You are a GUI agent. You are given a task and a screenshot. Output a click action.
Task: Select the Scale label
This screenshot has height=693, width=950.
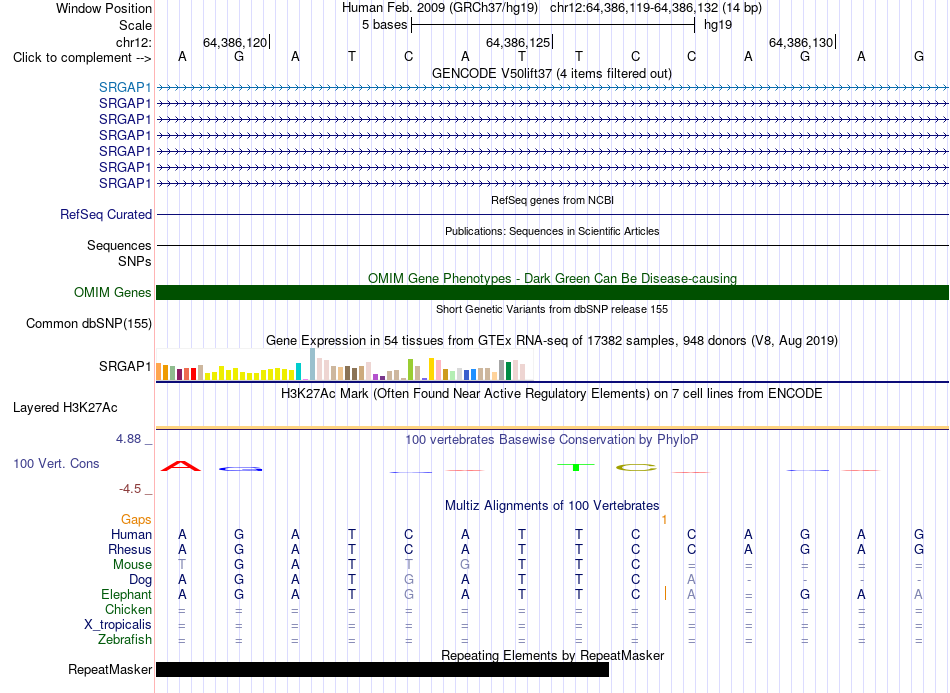[135, 25]
